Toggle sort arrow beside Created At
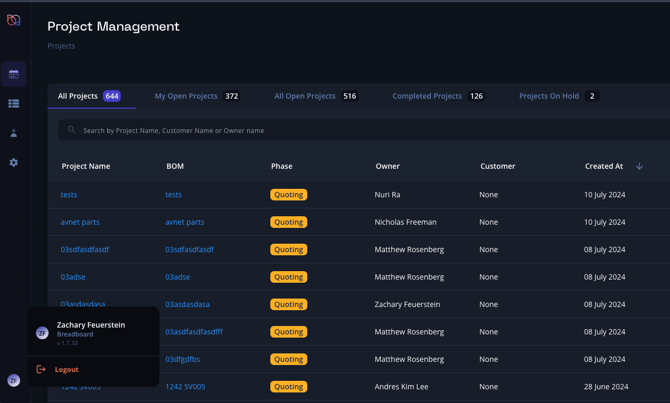Screen dimensions: 670x403 pos(639,166)
